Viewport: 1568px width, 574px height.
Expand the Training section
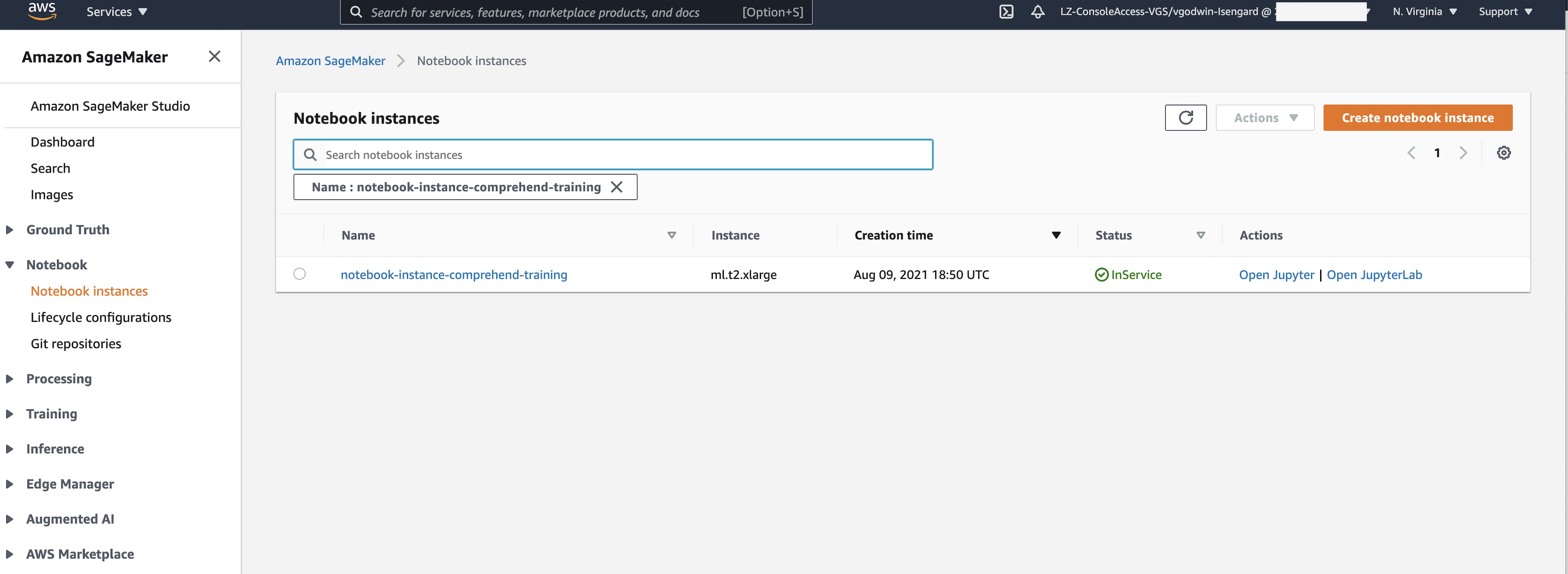click(10, 414)
